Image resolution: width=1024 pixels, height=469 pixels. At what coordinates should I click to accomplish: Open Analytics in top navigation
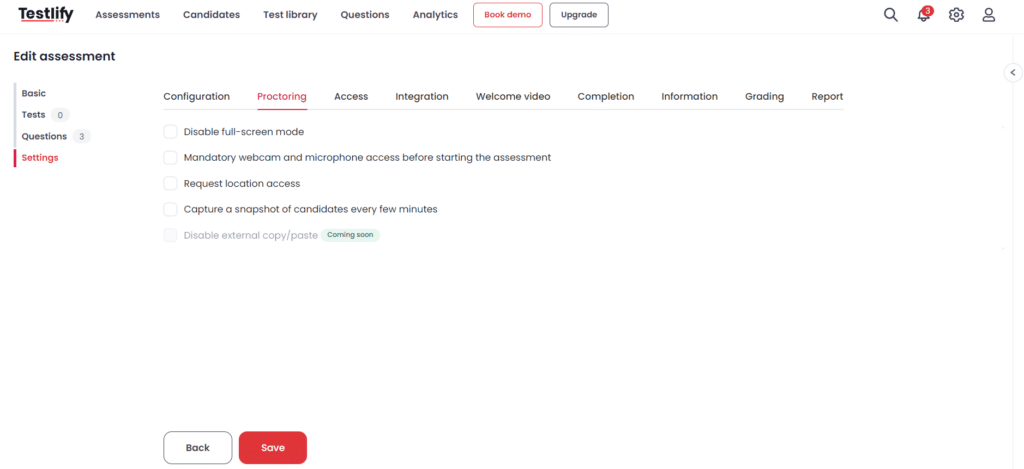(435, 15)
